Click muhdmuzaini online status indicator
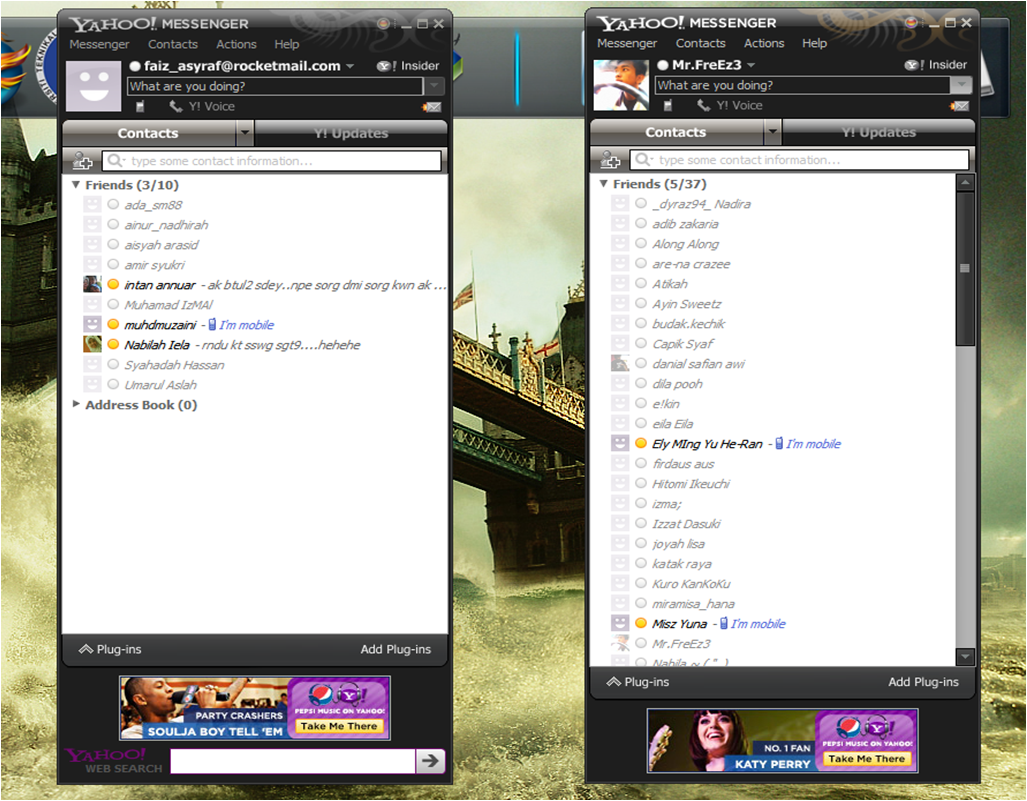This screenshot has width=1027, height=801. coord(113,324)
